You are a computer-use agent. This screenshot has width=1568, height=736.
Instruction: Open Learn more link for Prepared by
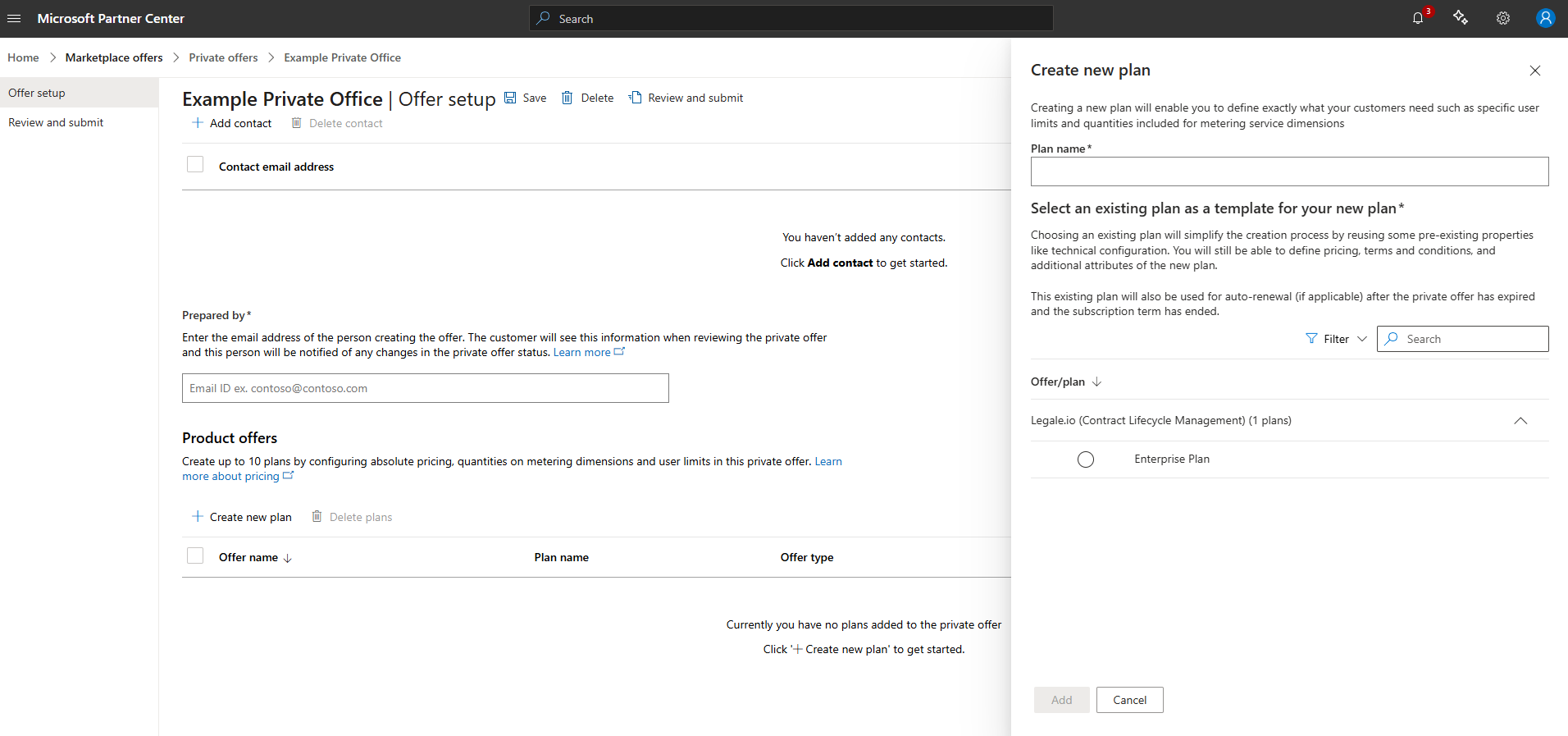pos(589,352)
